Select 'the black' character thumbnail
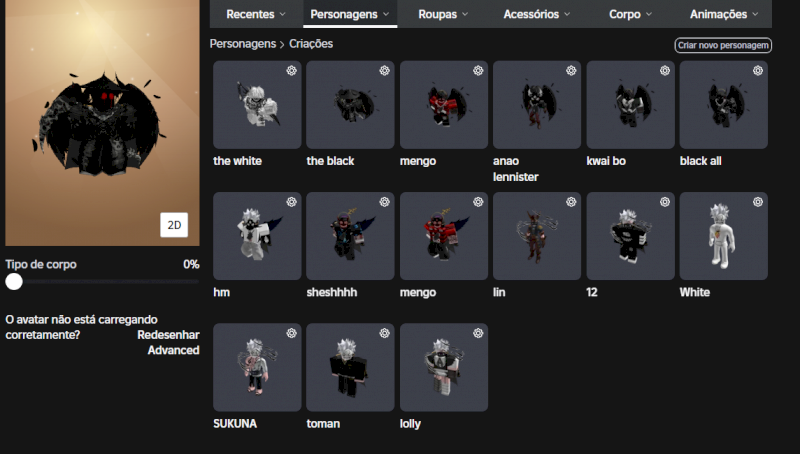Viewport: 800px width, 454px height. 351,105
